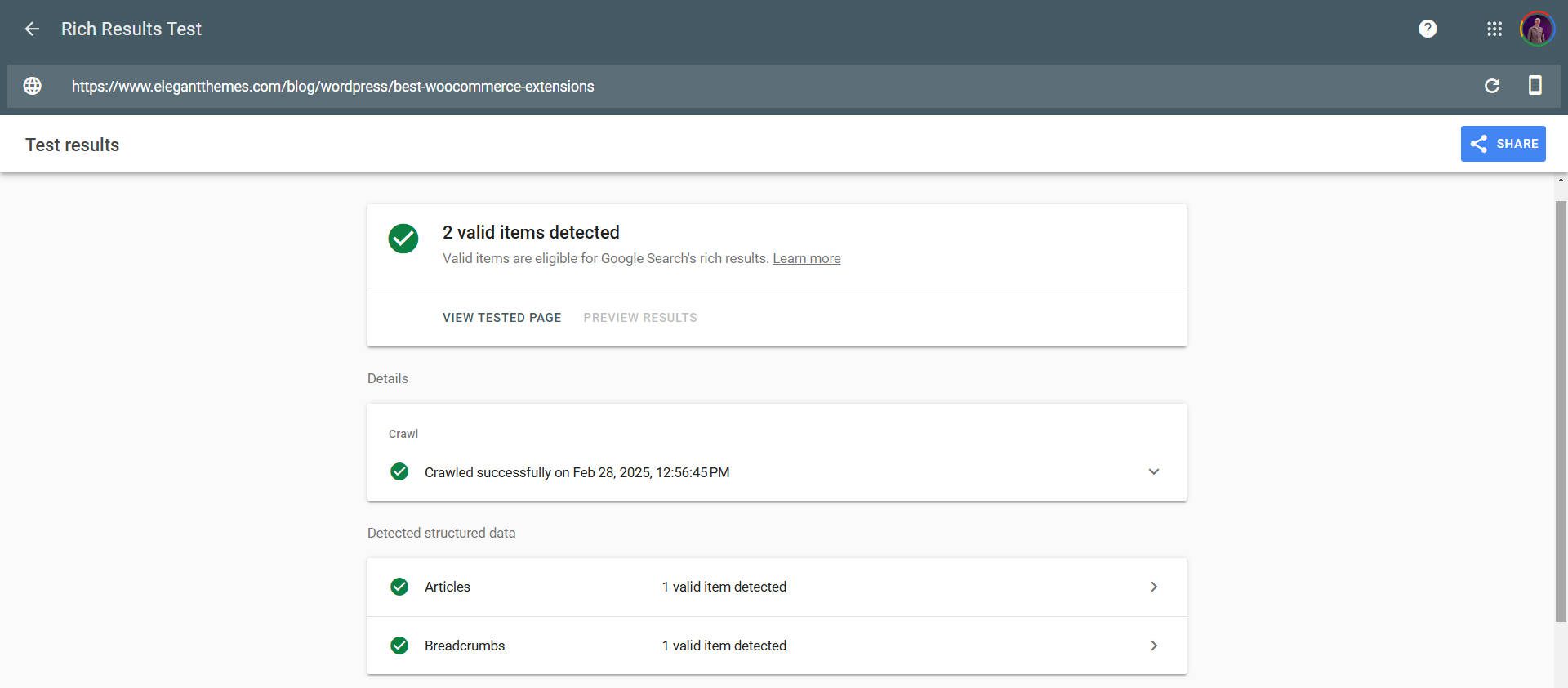Viewport: 1568px width, 688px height.
Task: Open the account profile avatar
Action: [x=1537, y=29]
